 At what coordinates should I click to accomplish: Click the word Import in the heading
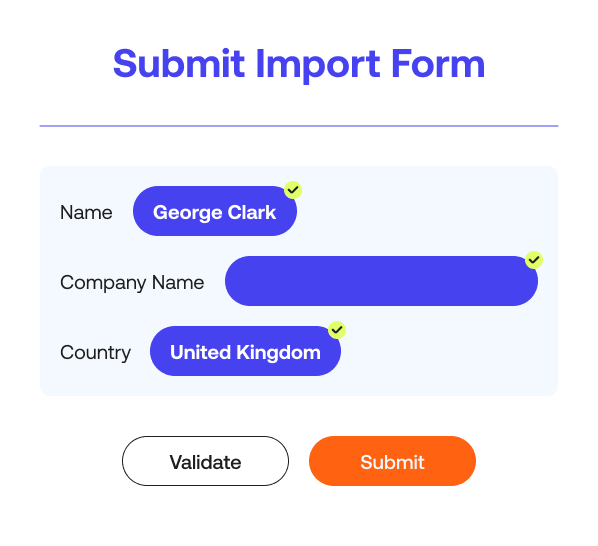coord(318,65)
